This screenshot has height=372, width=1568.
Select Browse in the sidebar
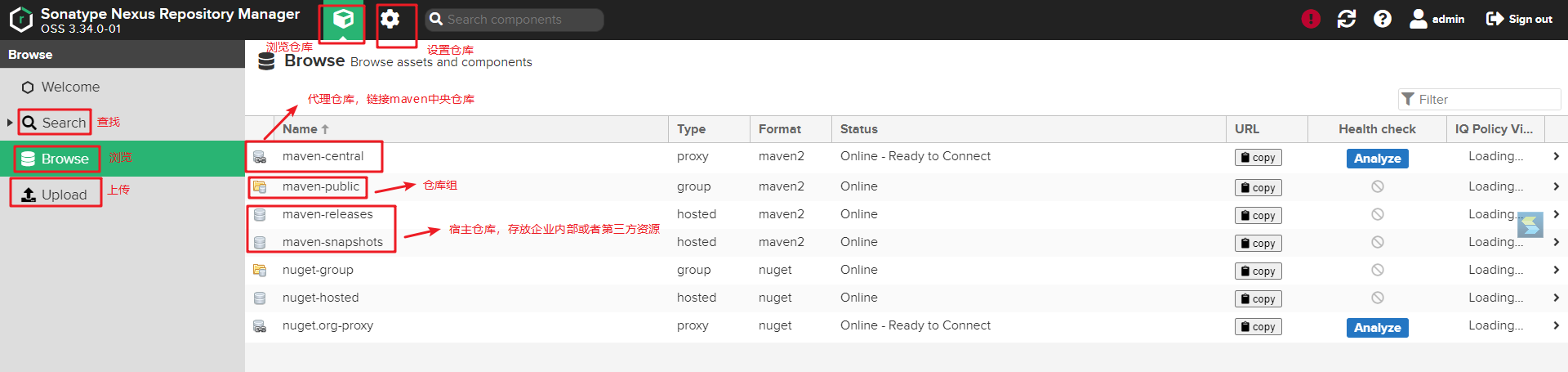coord(56,159)
